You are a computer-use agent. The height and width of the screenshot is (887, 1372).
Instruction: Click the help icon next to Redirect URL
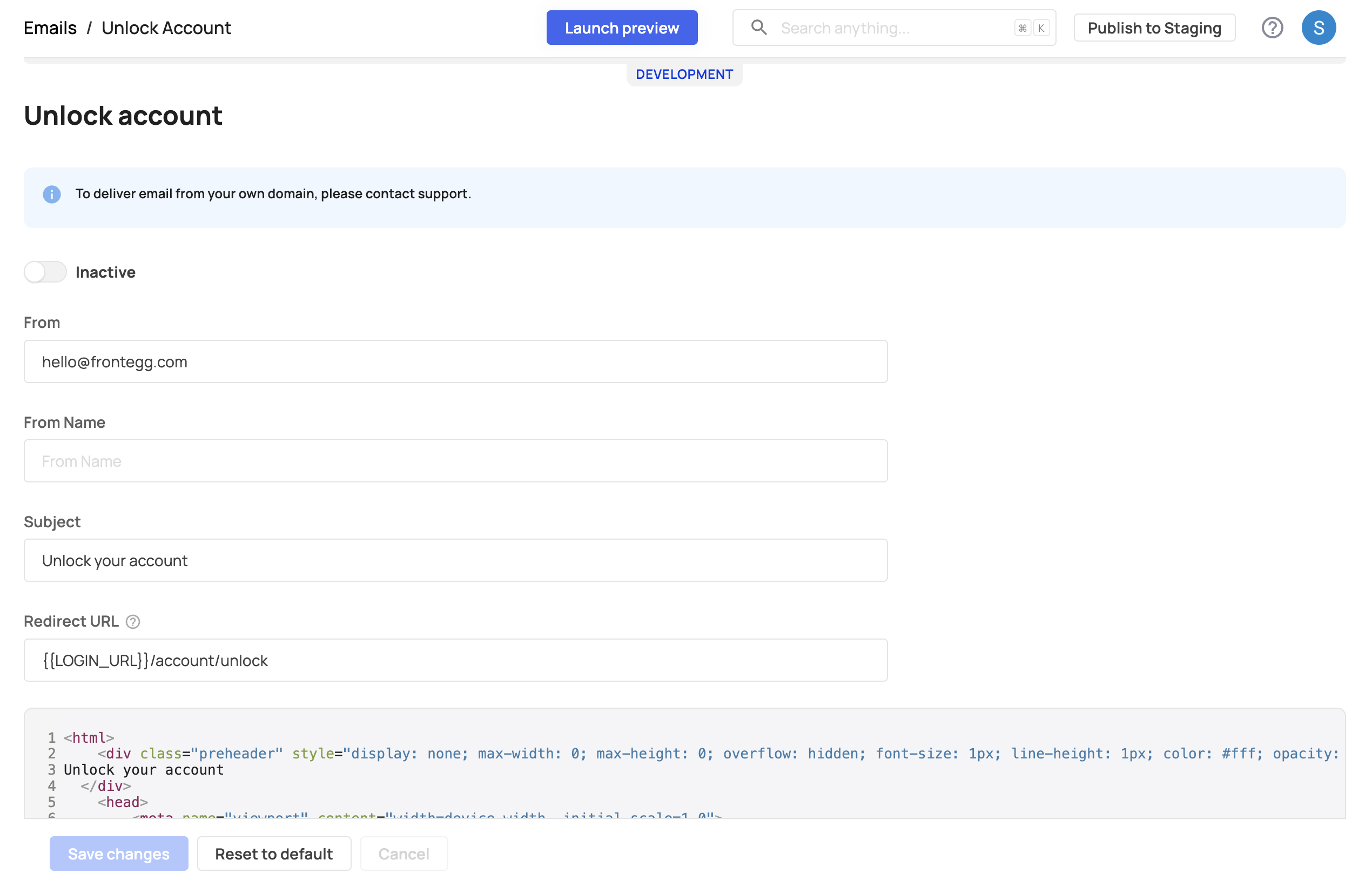point(132,622)
